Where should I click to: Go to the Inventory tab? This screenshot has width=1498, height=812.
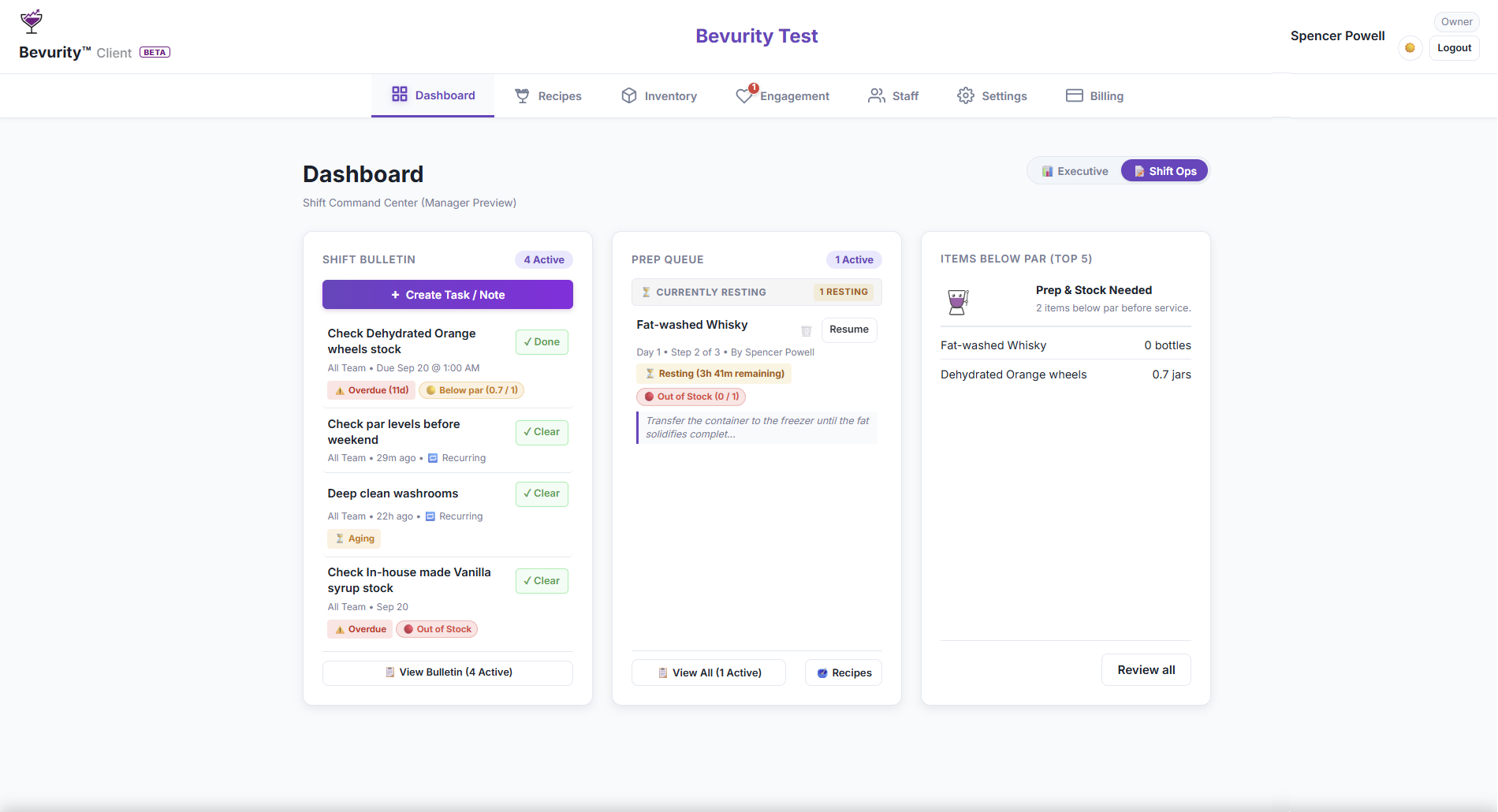(x=659, y=96)
